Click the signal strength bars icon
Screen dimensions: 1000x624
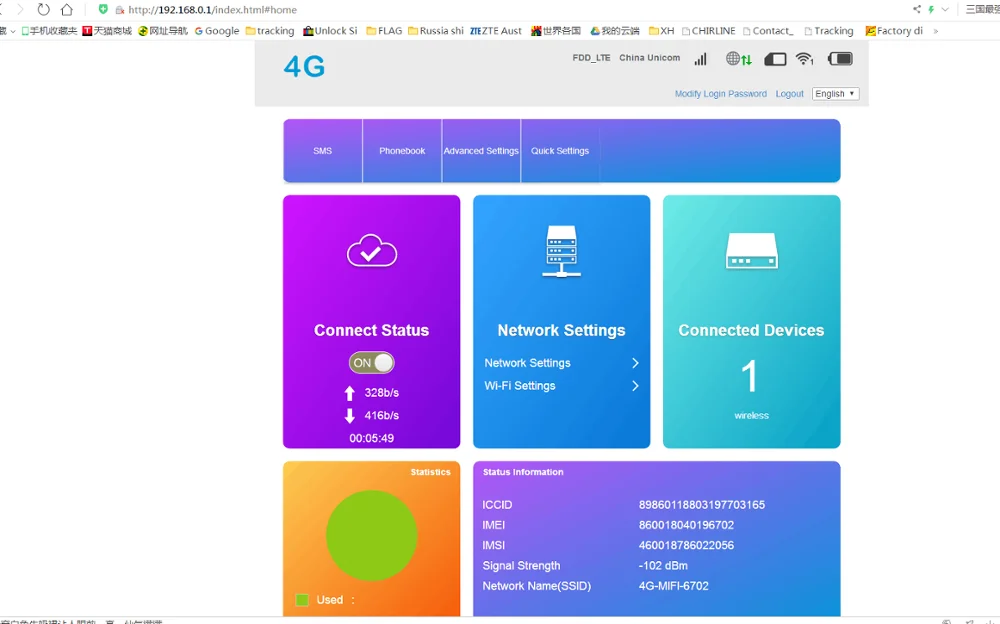tap(701, 59)
